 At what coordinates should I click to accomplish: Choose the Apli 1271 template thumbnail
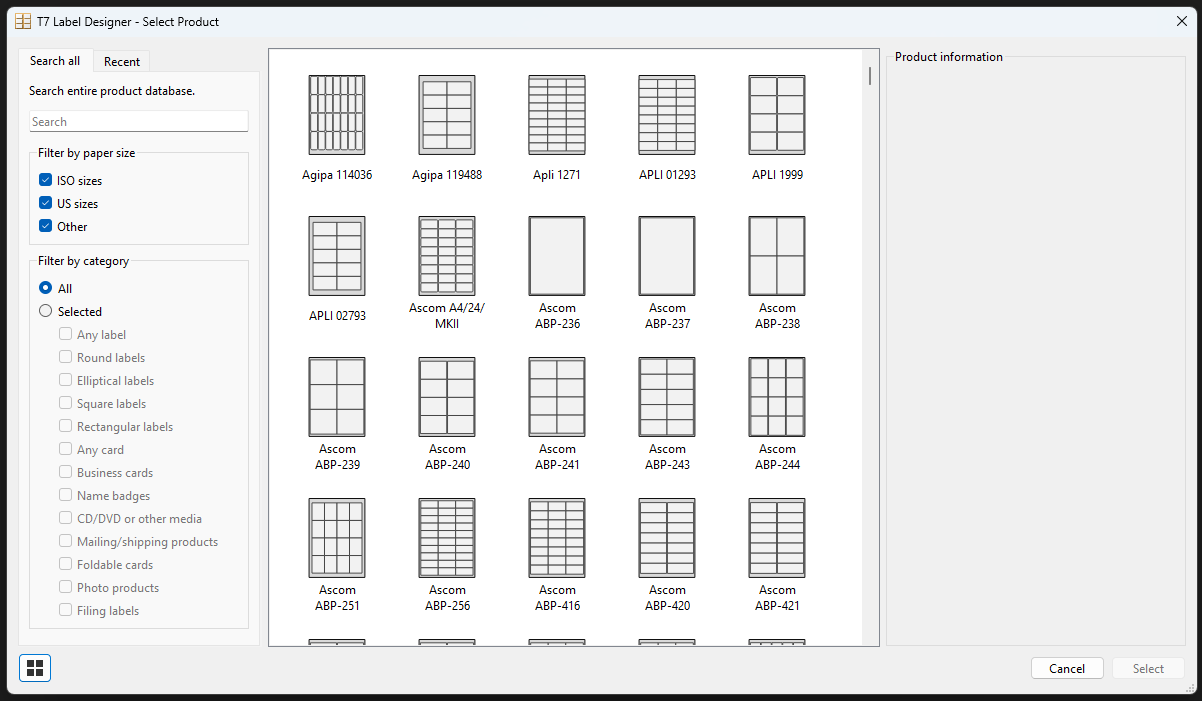click(557, 115)
